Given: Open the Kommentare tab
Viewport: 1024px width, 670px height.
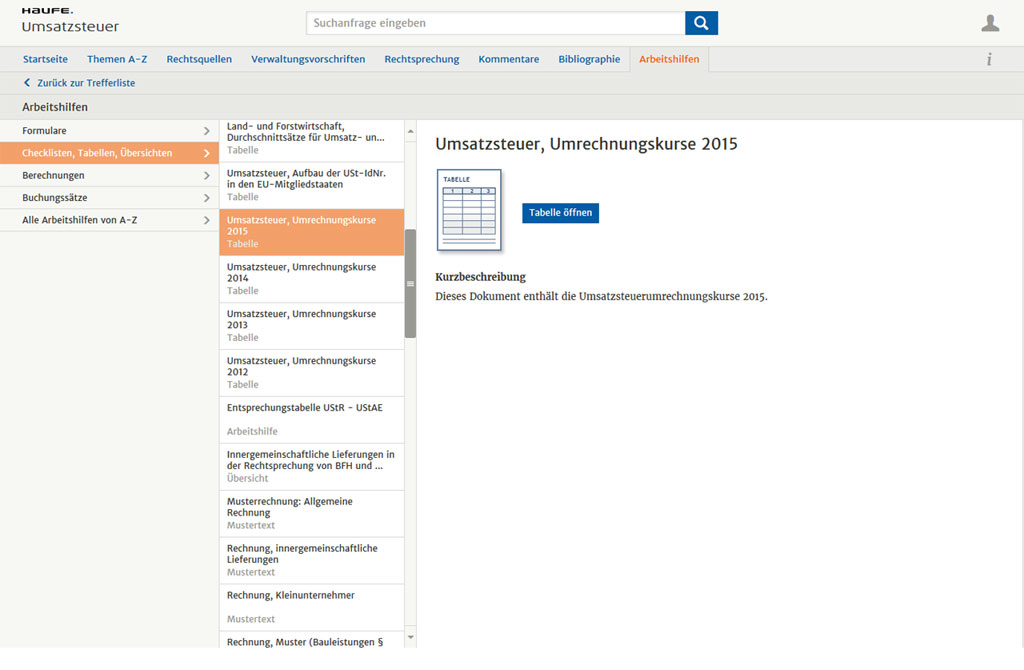Looking at the screenshot, I should click(x=509, y=59).
